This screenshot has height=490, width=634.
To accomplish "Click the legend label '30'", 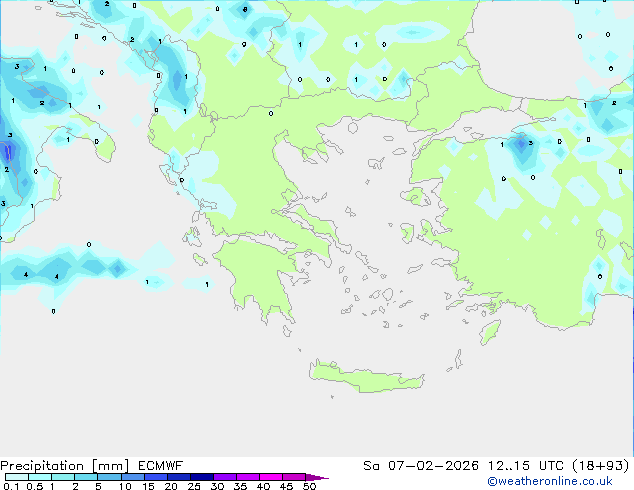I will click(217, 486).
